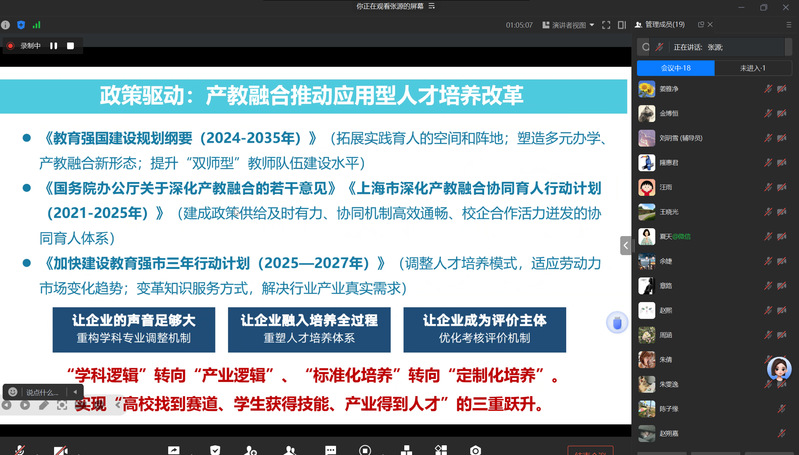
Task: Click the red 录制中 recording indicator
Action: coord(10,46)
